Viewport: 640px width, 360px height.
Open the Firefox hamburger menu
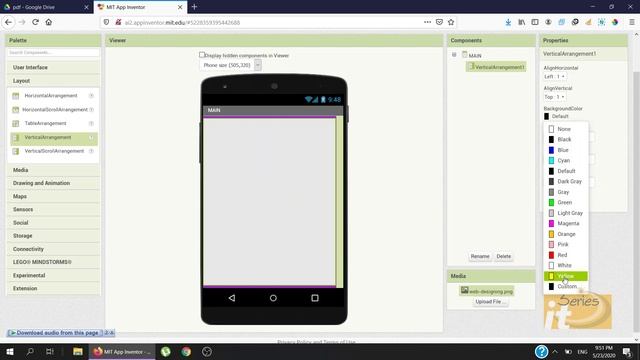pos(632,22)
